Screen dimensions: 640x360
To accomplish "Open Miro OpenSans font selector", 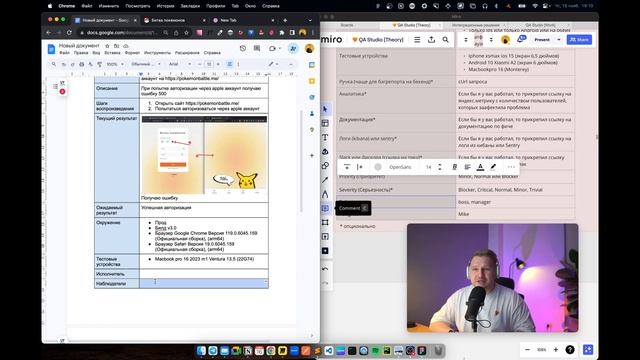I will click(x=400, y=167).
